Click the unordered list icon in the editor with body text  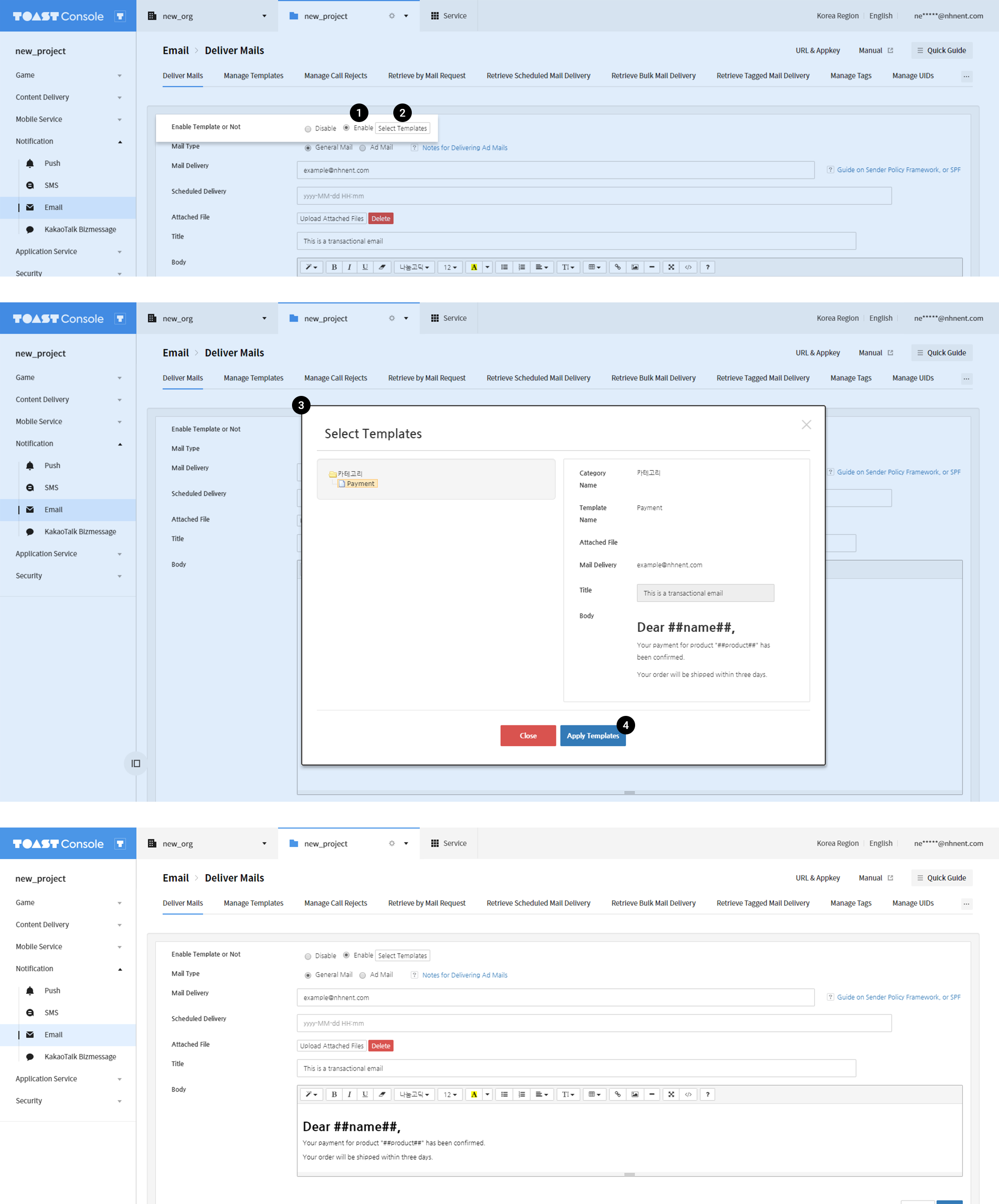[x=504, y=1094]
